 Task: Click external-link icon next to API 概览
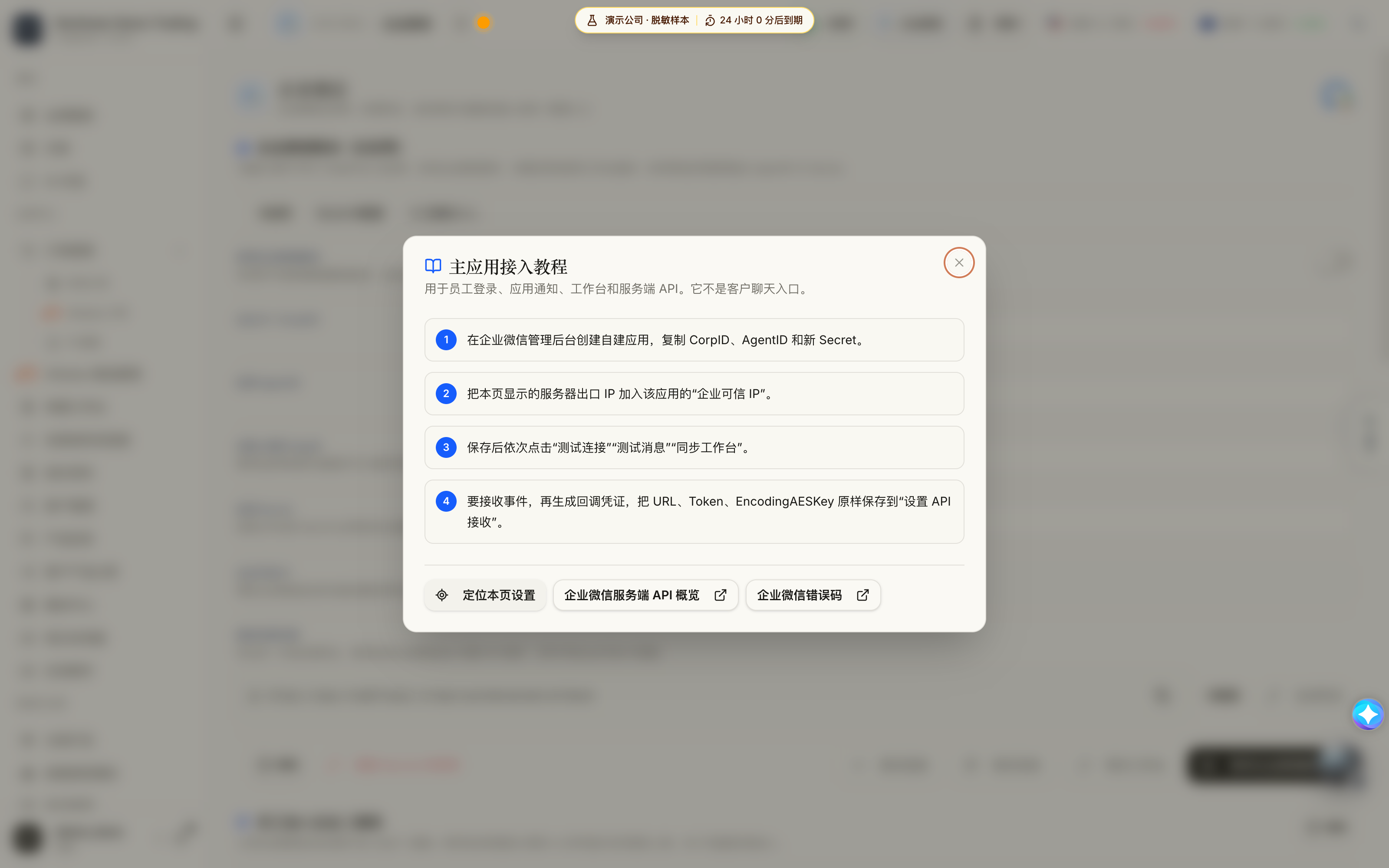point(721,595)
